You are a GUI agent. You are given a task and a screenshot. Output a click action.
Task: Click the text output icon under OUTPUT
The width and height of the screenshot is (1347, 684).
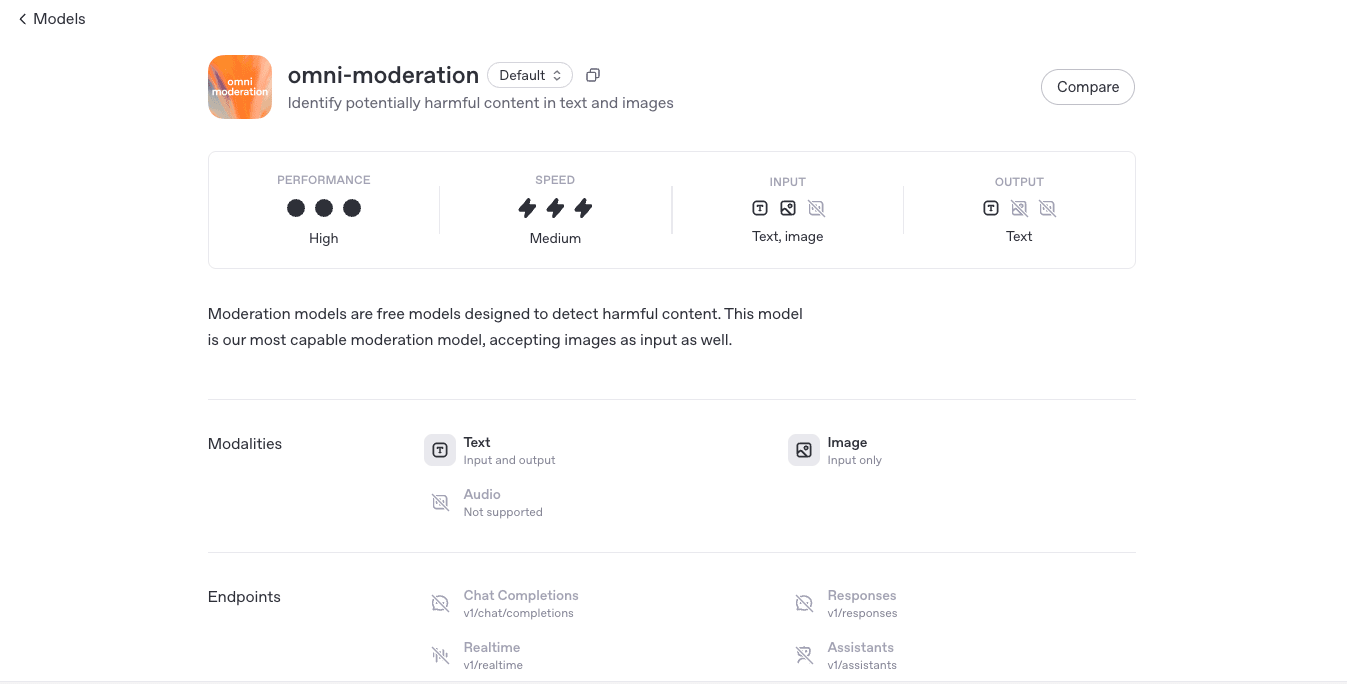[x=991, y=208]
